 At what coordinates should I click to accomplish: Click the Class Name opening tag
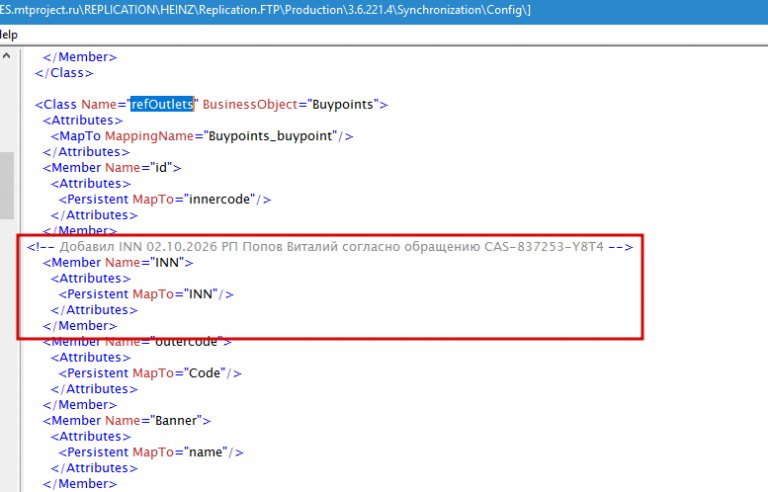click(x=211, y=104)
